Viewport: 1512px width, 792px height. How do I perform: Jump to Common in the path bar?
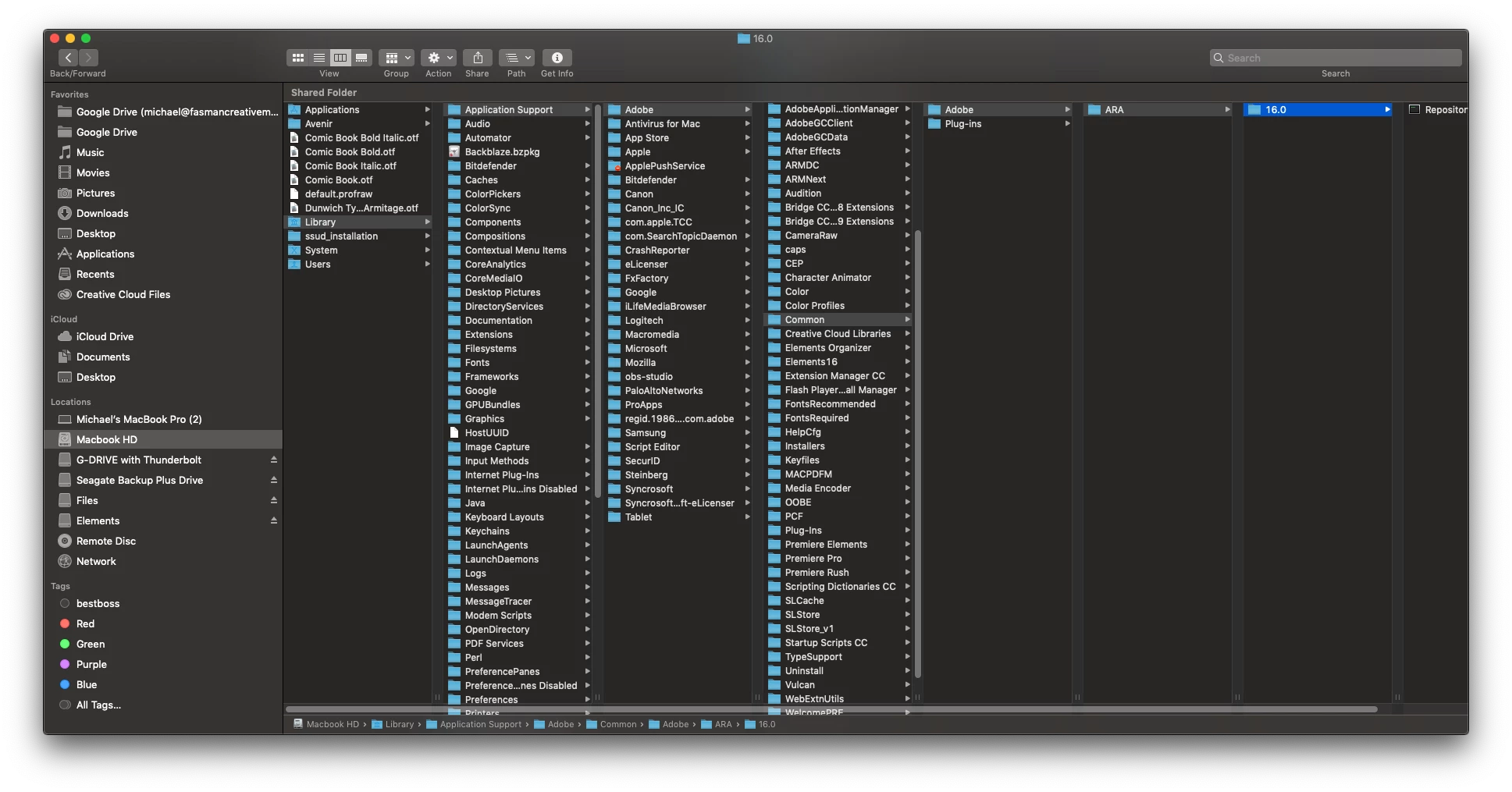pyautogui.click(x=611, y=724)
